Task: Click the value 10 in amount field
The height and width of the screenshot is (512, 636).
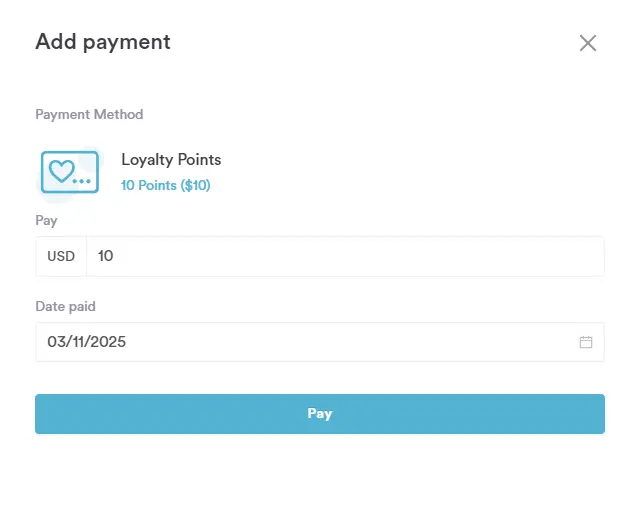Action: click(x=106, y=256)
